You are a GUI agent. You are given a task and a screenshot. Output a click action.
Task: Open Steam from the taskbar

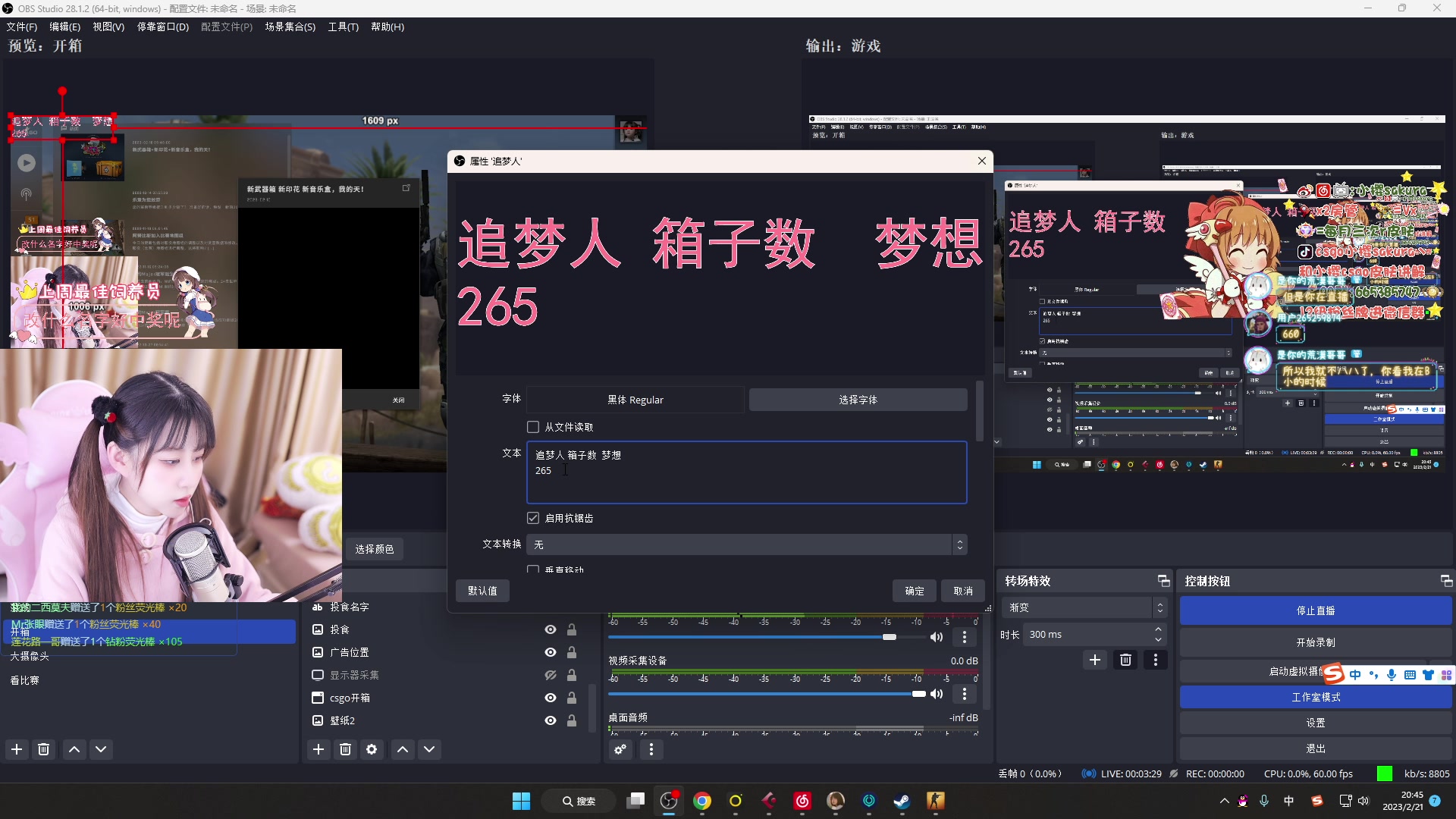(902, 801)
